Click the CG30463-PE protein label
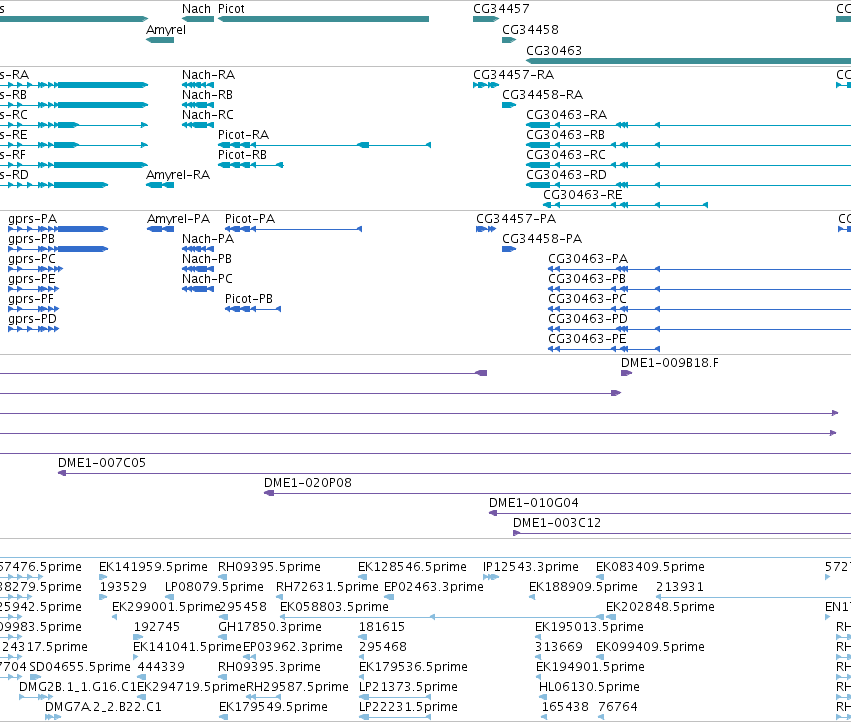The image size is (851, 722). click(x=587, y=339)
